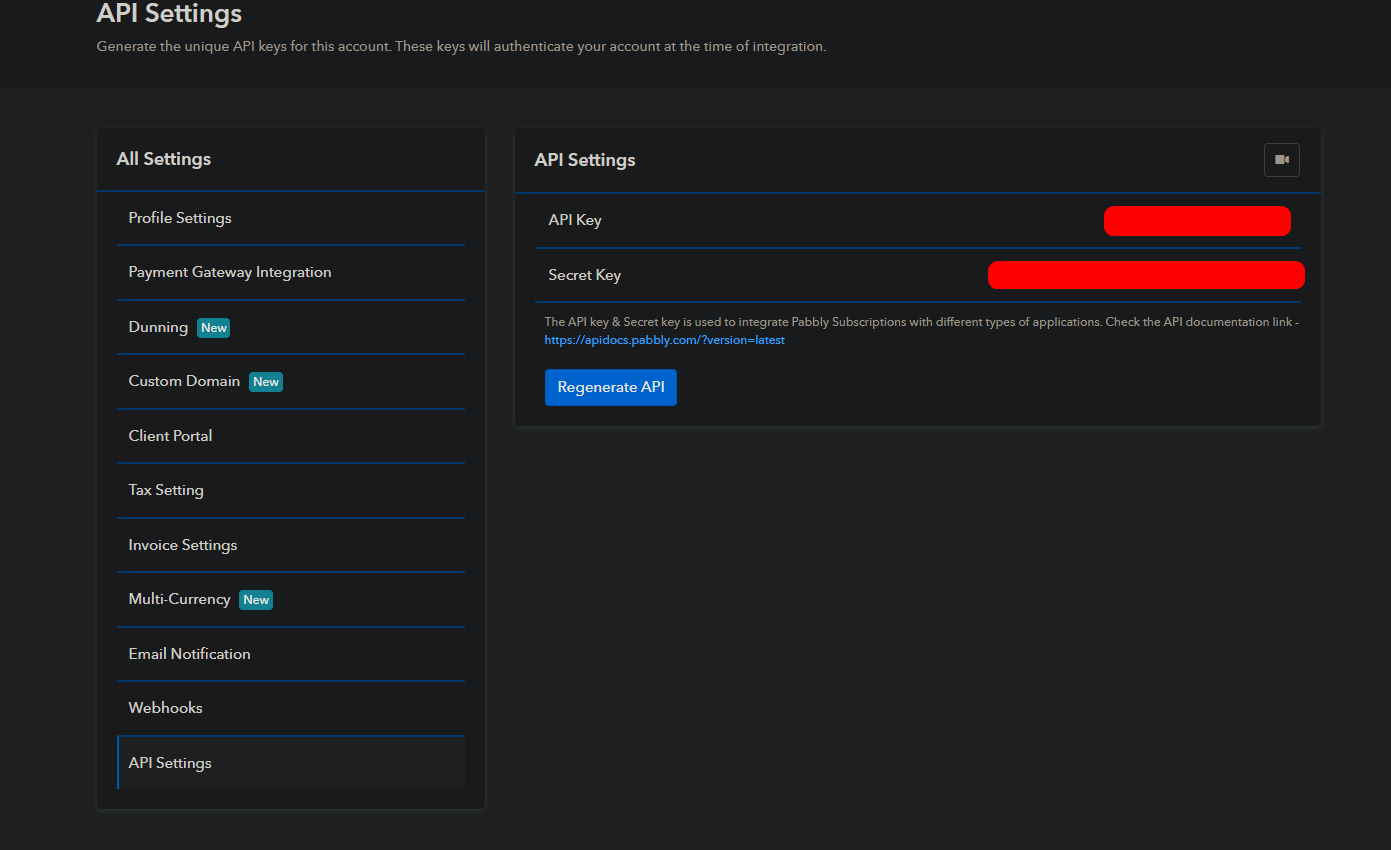Click the API Key label
This screenshot has height=850, width=1391.
[575, 220]
